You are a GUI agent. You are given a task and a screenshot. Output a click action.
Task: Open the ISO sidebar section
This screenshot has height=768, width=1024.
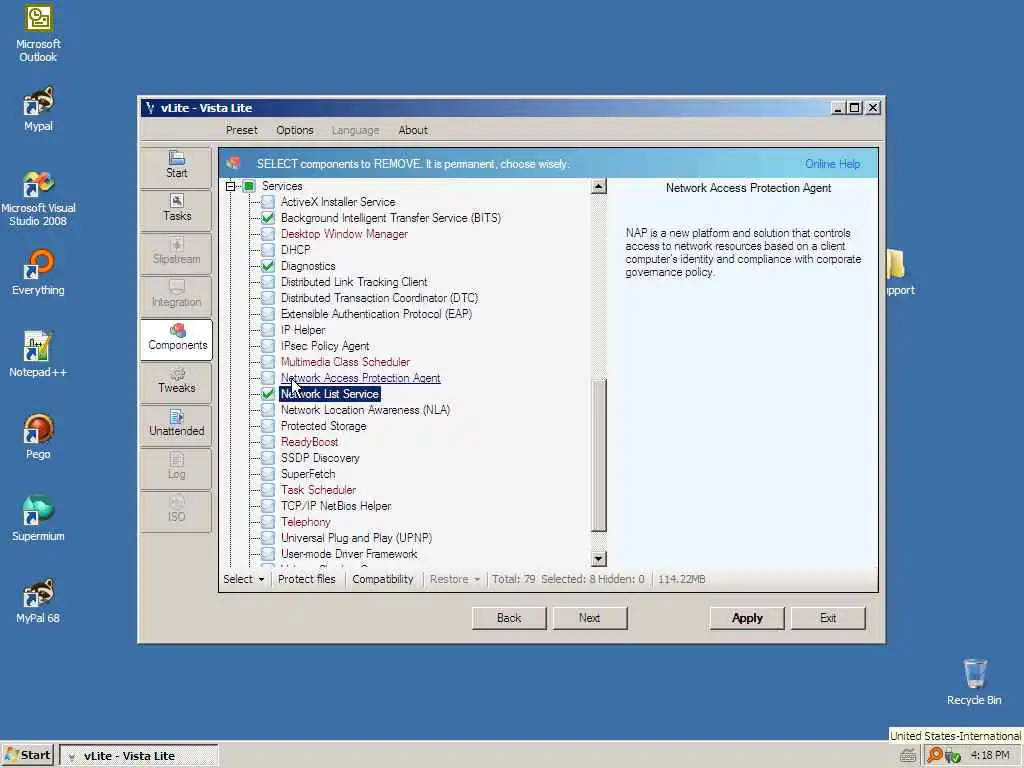click(176, 511)
